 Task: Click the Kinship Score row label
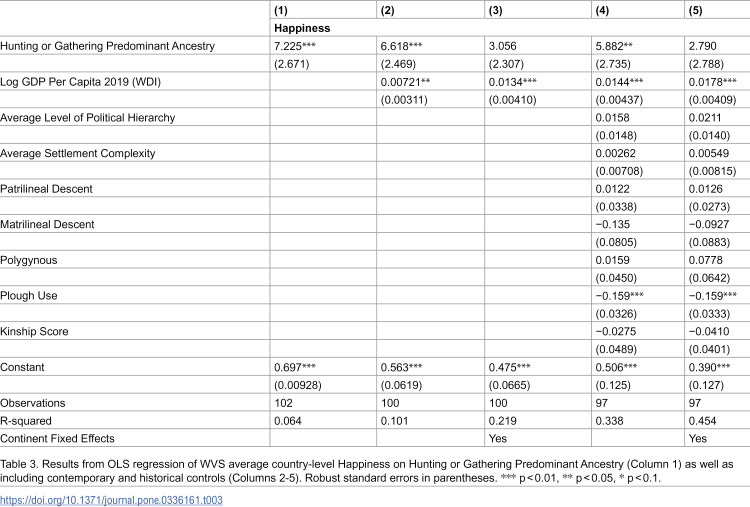(x=34, y=331)
